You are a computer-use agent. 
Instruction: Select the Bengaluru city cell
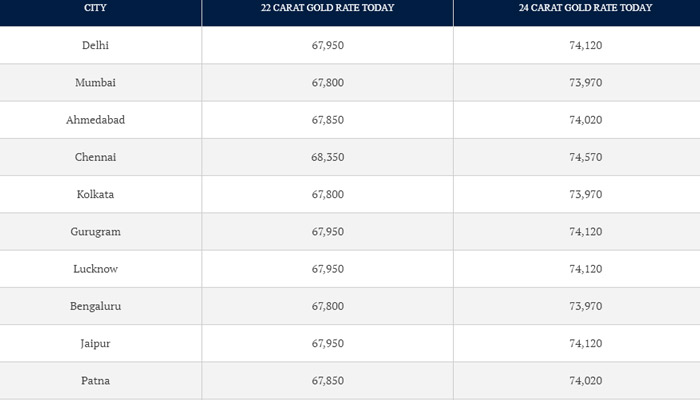pos(97,306)
